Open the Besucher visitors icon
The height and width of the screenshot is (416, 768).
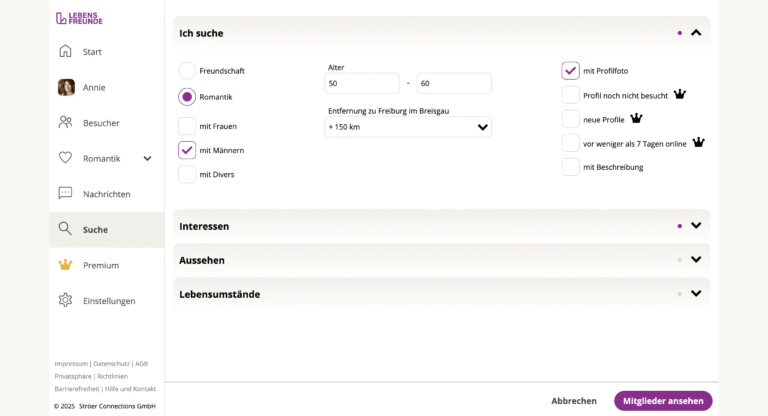pos(65,122)
